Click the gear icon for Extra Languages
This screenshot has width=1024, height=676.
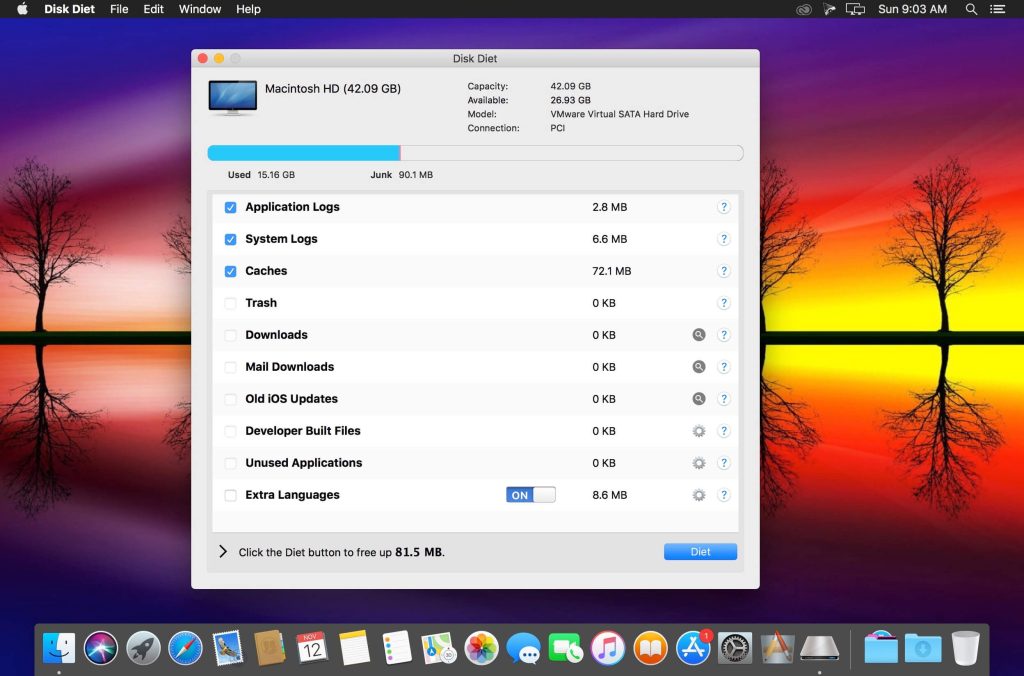(699, 495)
